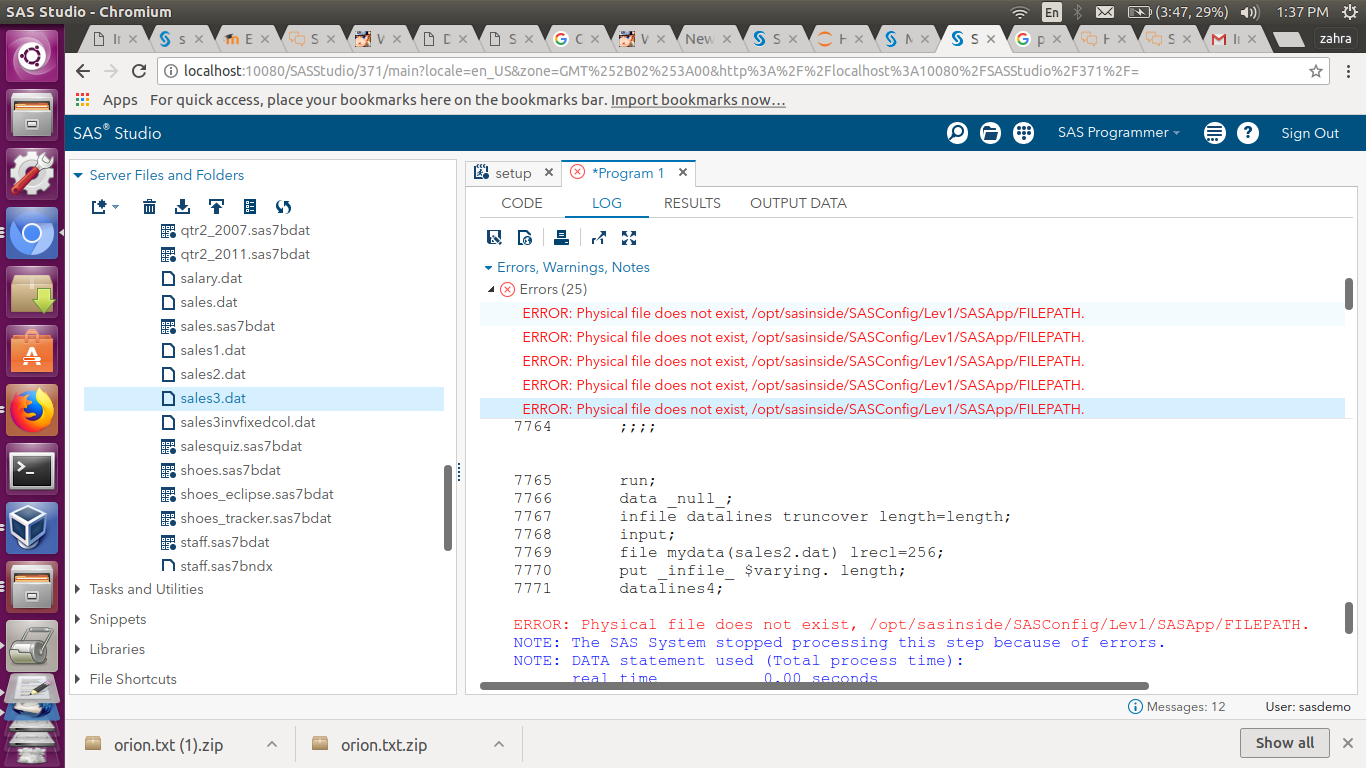Open the SAS Programmer perspective dropdown

[x=1118, y=133]
